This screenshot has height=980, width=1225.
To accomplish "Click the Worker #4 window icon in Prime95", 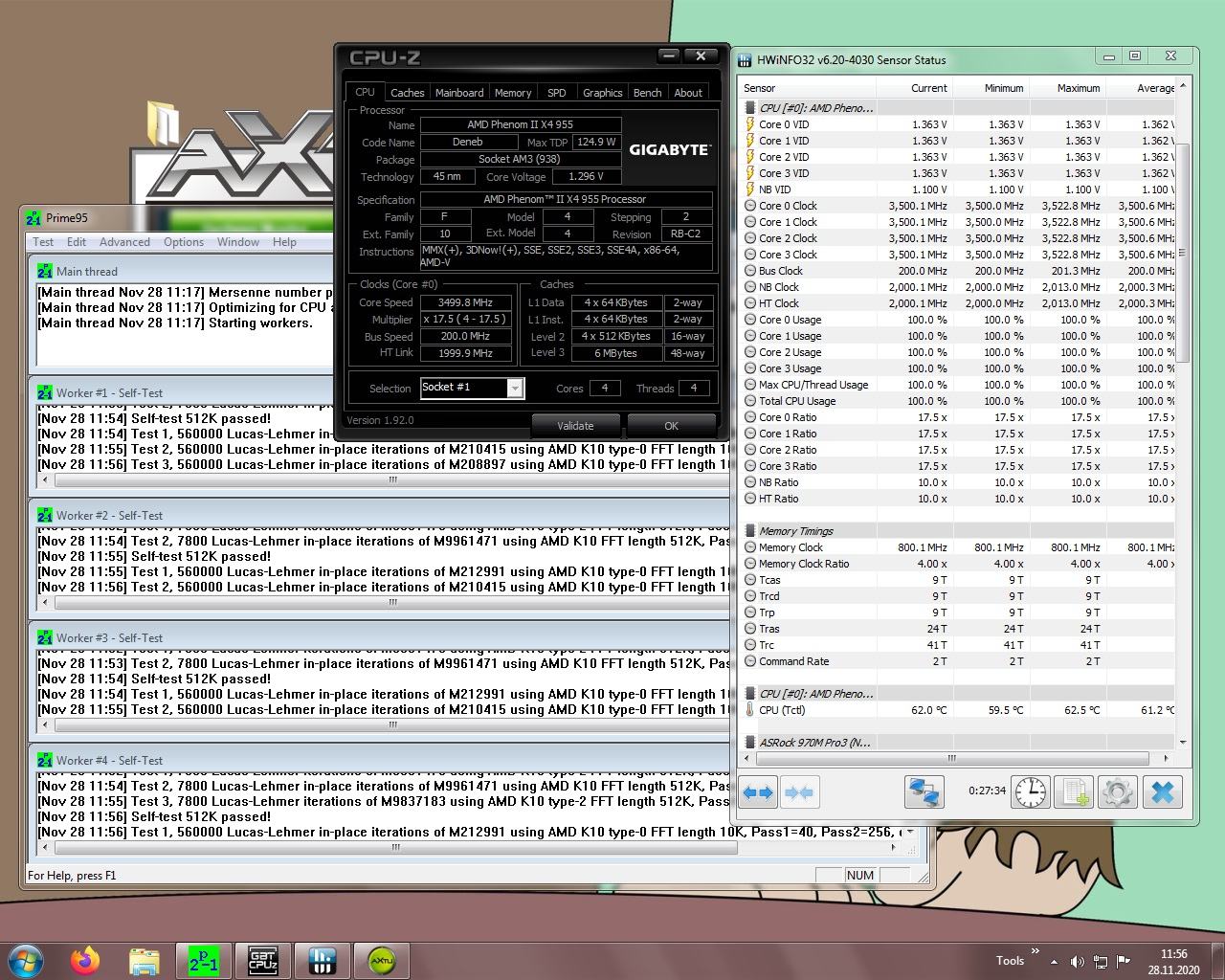I will click(45, 760).
